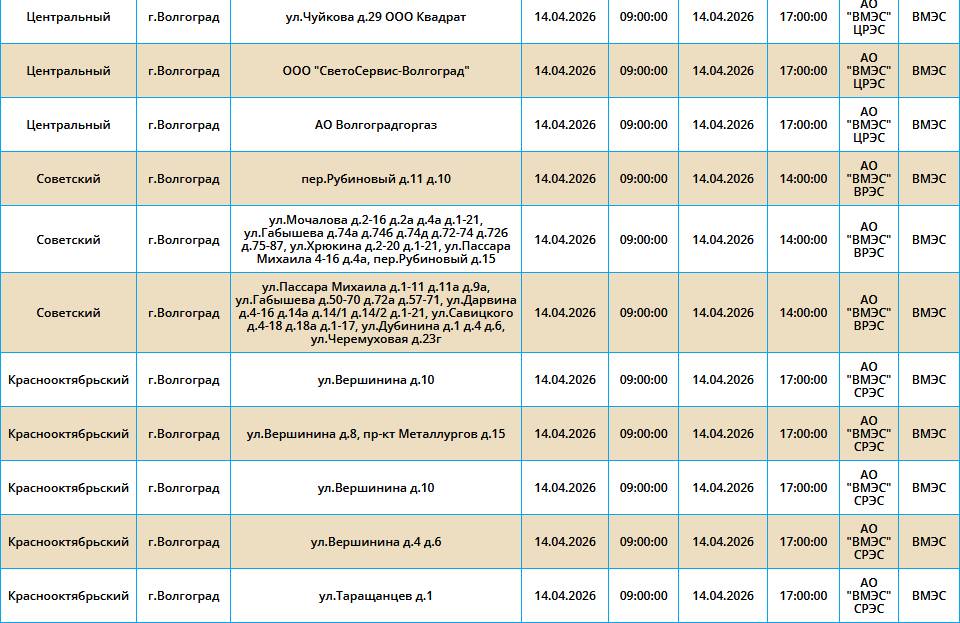Click the АО Волгоградгоргаз cell
This screenshot has width=960, height=623.
pos(375,125)
